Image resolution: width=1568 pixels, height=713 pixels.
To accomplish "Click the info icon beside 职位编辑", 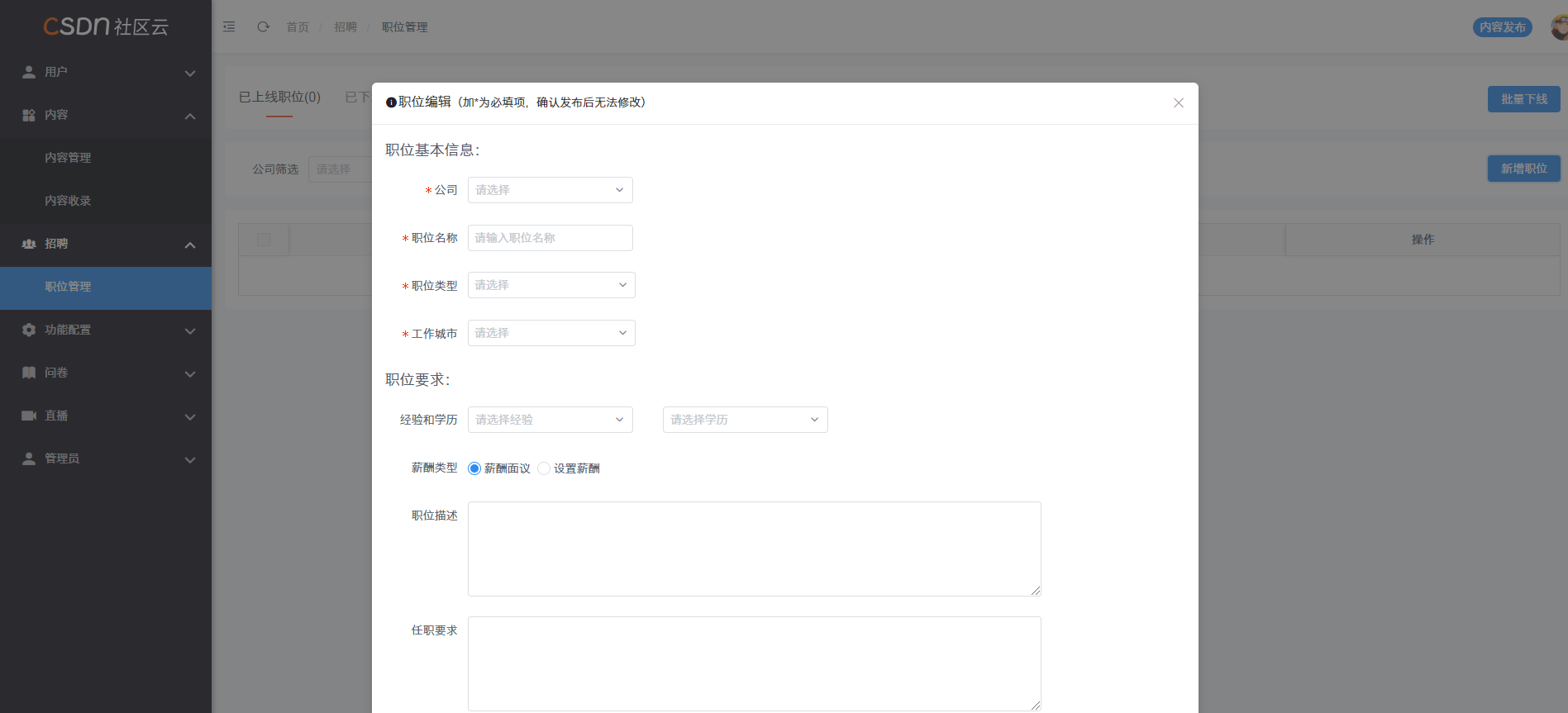I will (x=391, y=102).
